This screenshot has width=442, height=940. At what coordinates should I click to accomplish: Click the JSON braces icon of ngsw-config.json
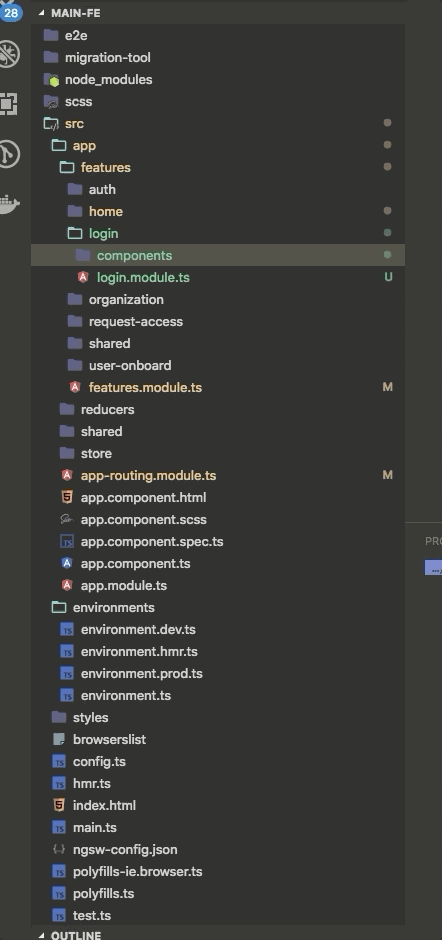click(59, 849)
